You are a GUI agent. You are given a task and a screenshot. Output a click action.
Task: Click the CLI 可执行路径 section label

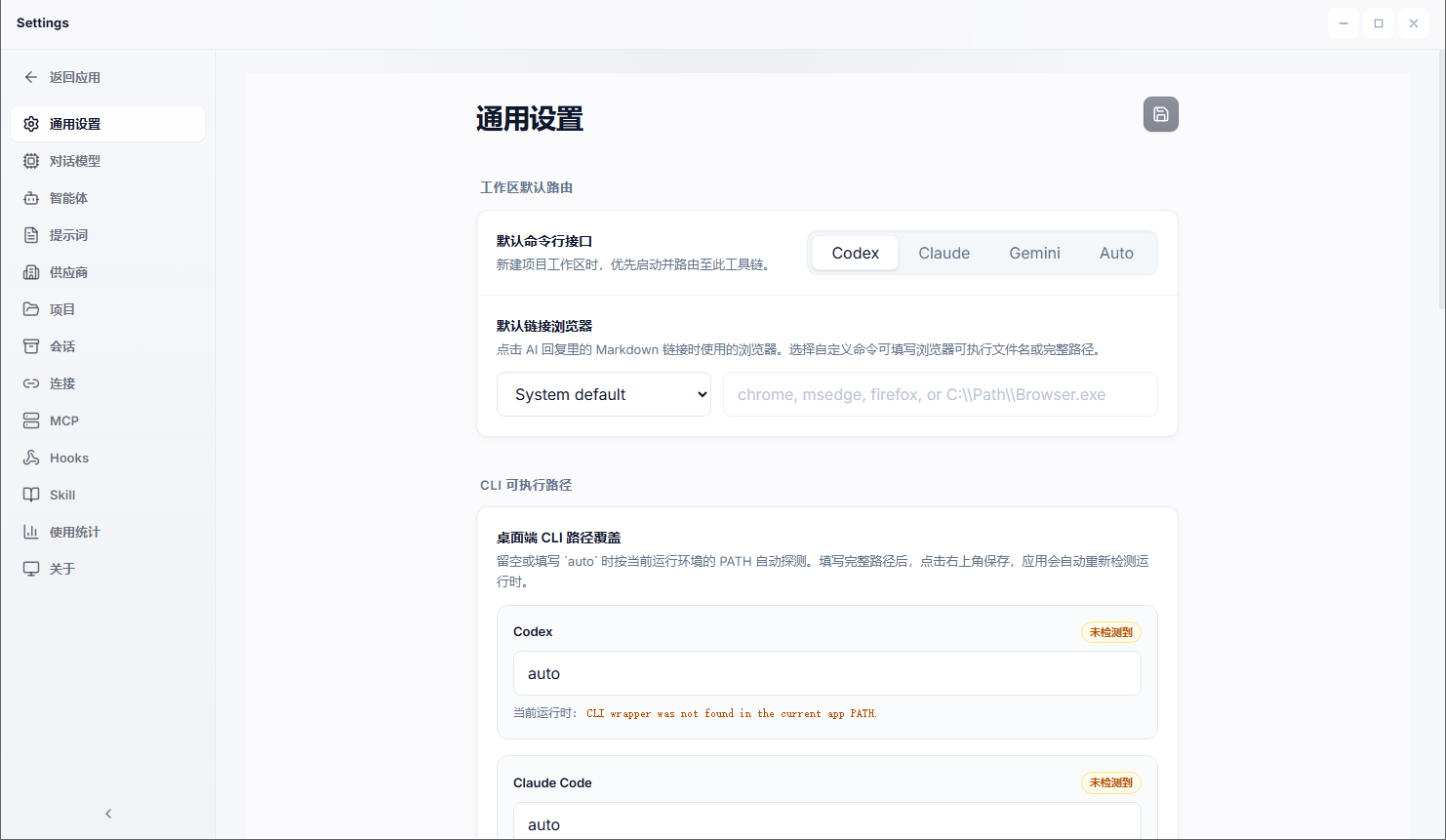tap(526, 485)
